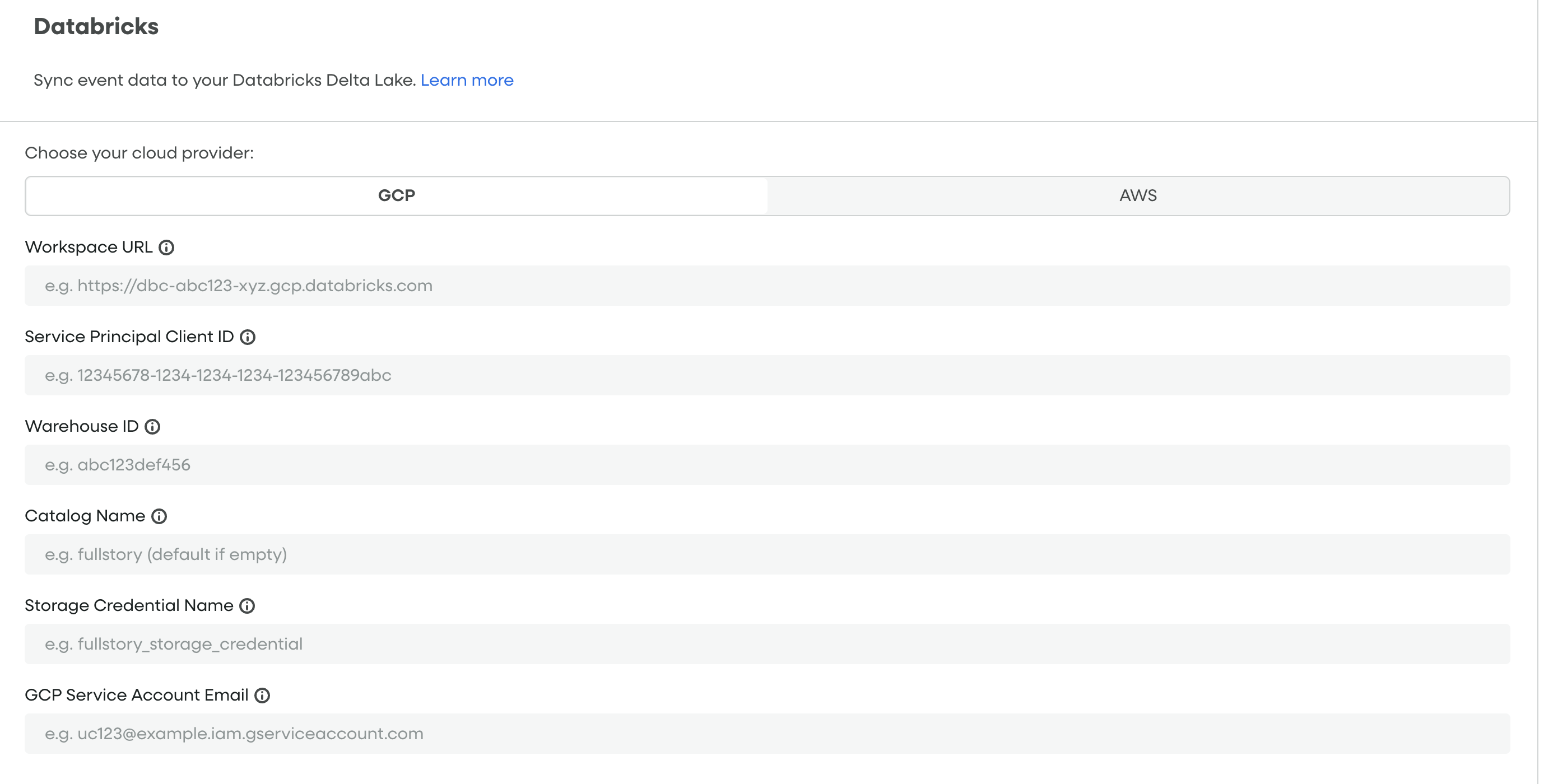Open the Workspace URL info icon
The width and height of the screenshot is (1544, 784).
tap(166, 248)
